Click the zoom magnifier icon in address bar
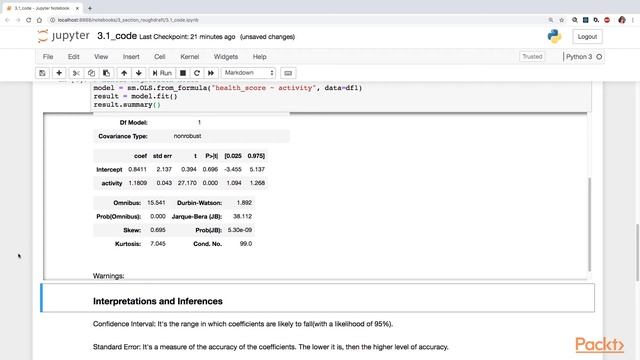640x360 pixels. pyautogui.click(x=551, y=20)
